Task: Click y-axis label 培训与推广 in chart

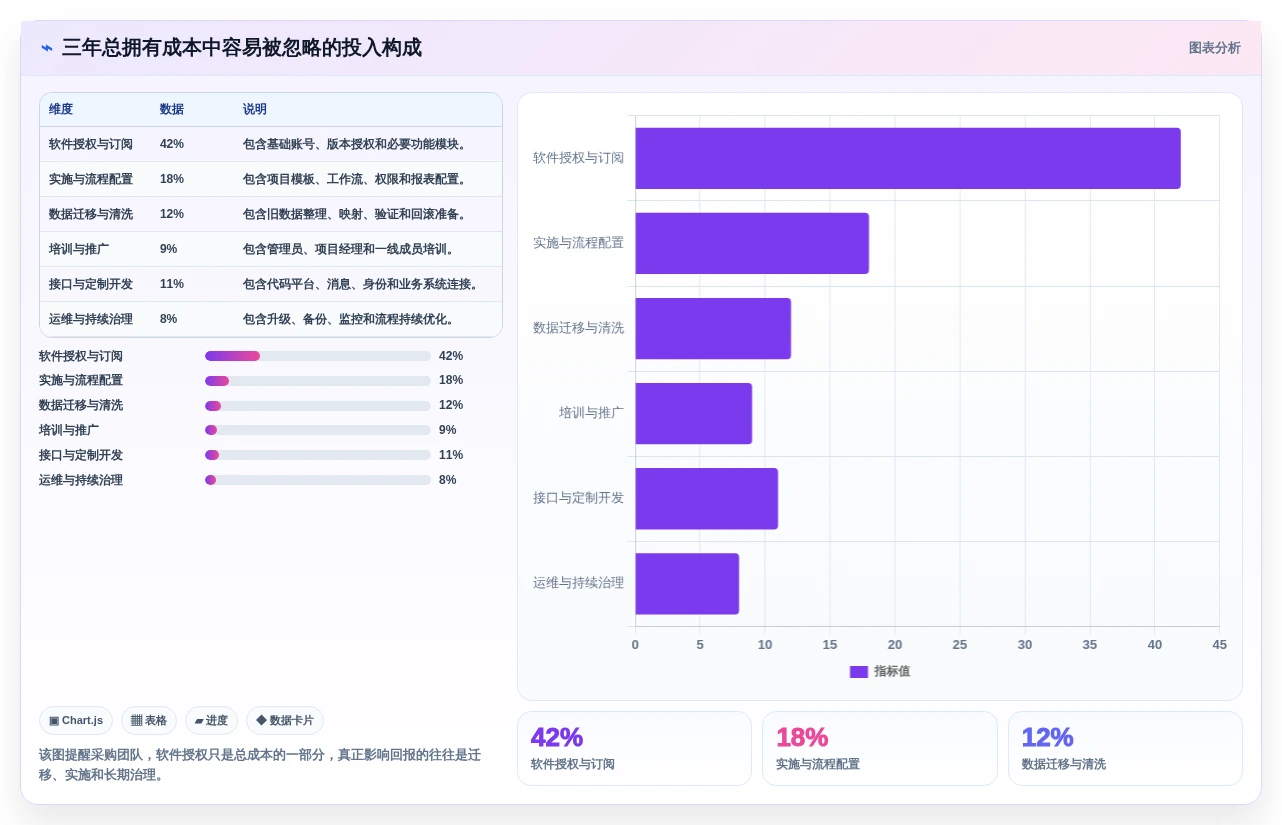Action: (591, 413)
